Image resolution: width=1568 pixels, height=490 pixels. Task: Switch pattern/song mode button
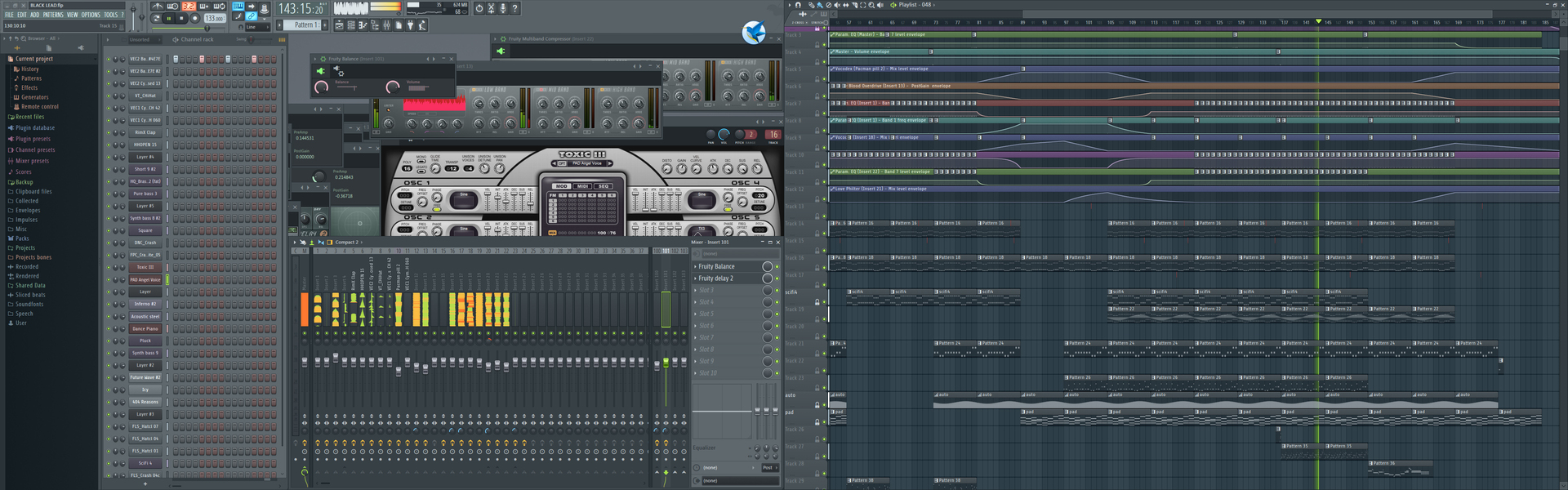[x=156, y=18]
